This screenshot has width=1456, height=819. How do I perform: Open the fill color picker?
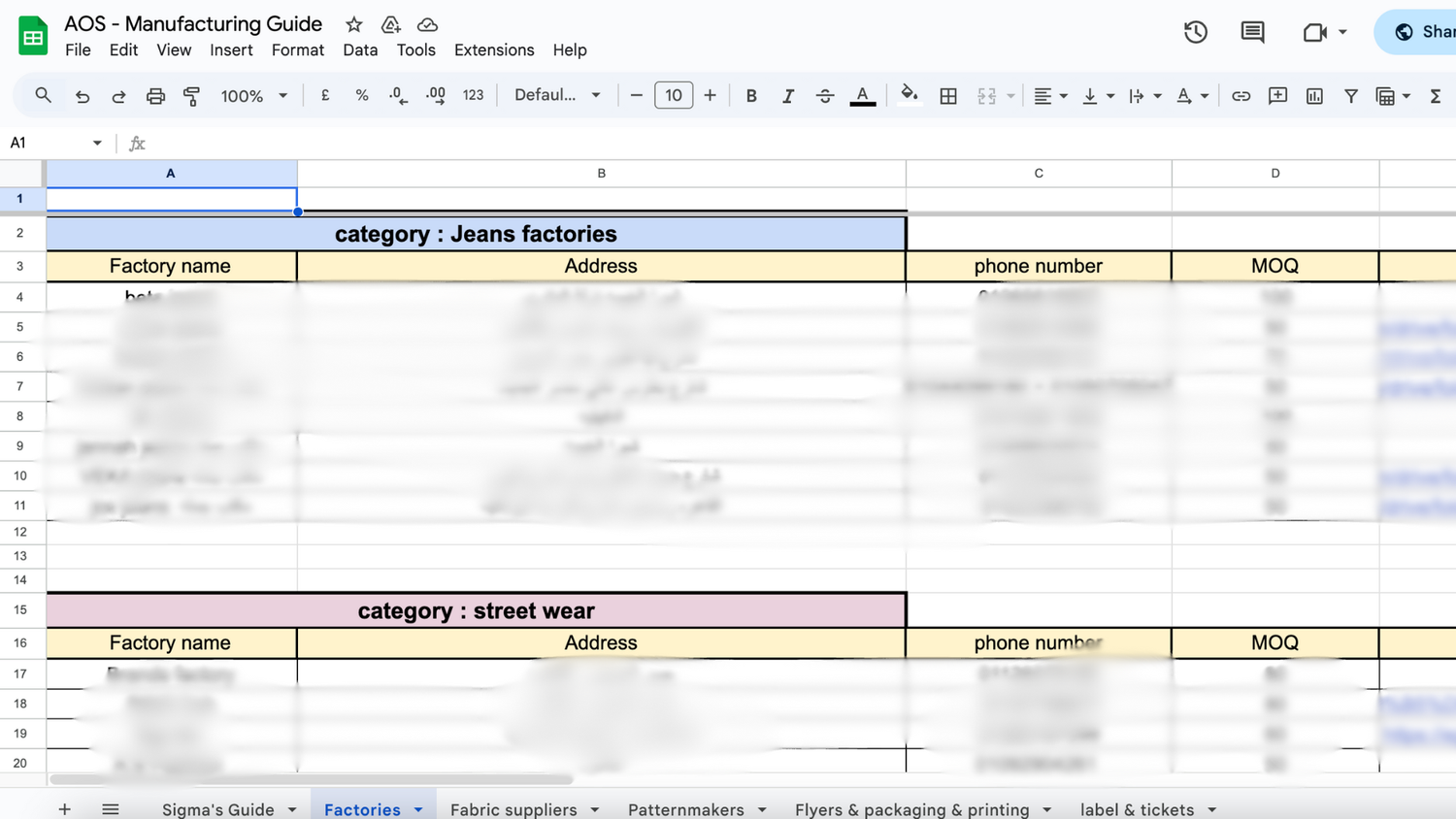tap(909, 95)
